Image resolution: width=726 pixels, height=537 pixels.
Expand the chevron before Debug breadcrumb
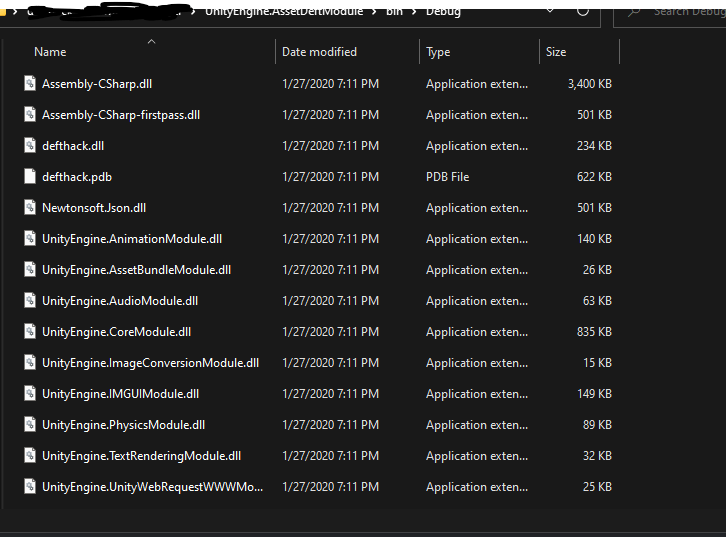(x=414, y=12)
